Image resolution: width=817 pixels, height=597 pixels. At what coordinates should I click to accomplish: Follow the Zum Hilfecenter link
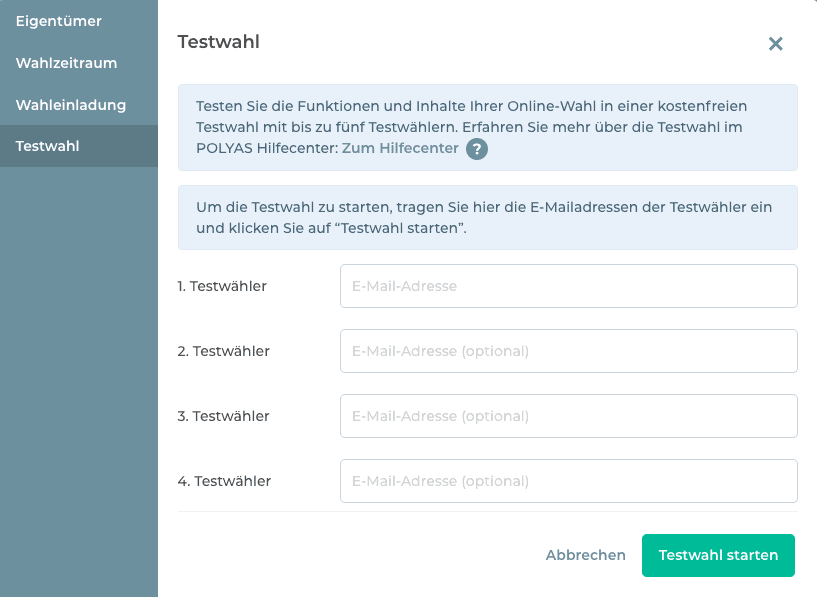point(400,148)
